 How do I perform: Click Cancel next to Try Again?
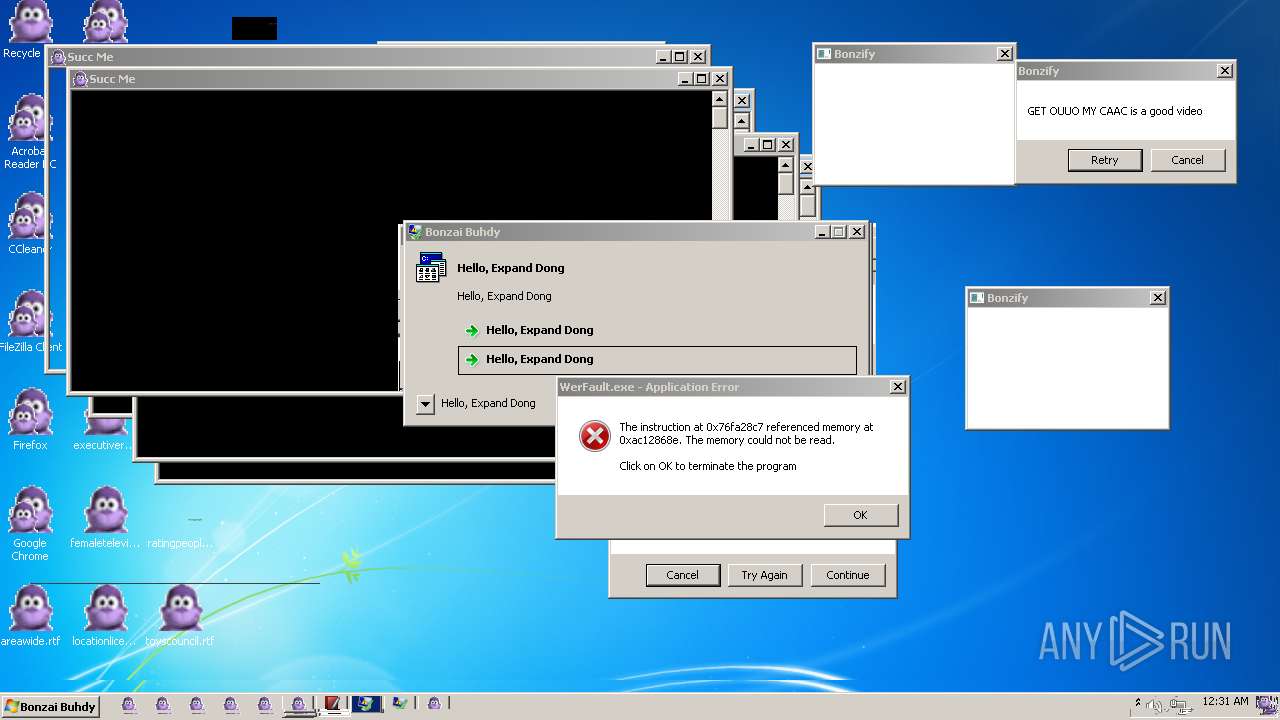tap(682, 575)
